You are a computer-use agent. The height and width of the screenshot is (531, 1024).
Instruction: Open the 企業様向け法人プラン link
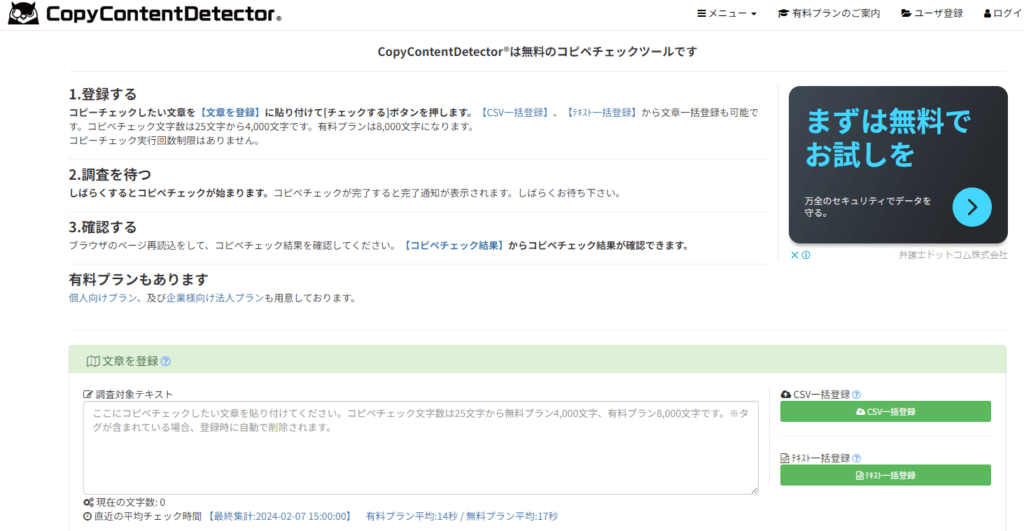[x=215, y=298]
